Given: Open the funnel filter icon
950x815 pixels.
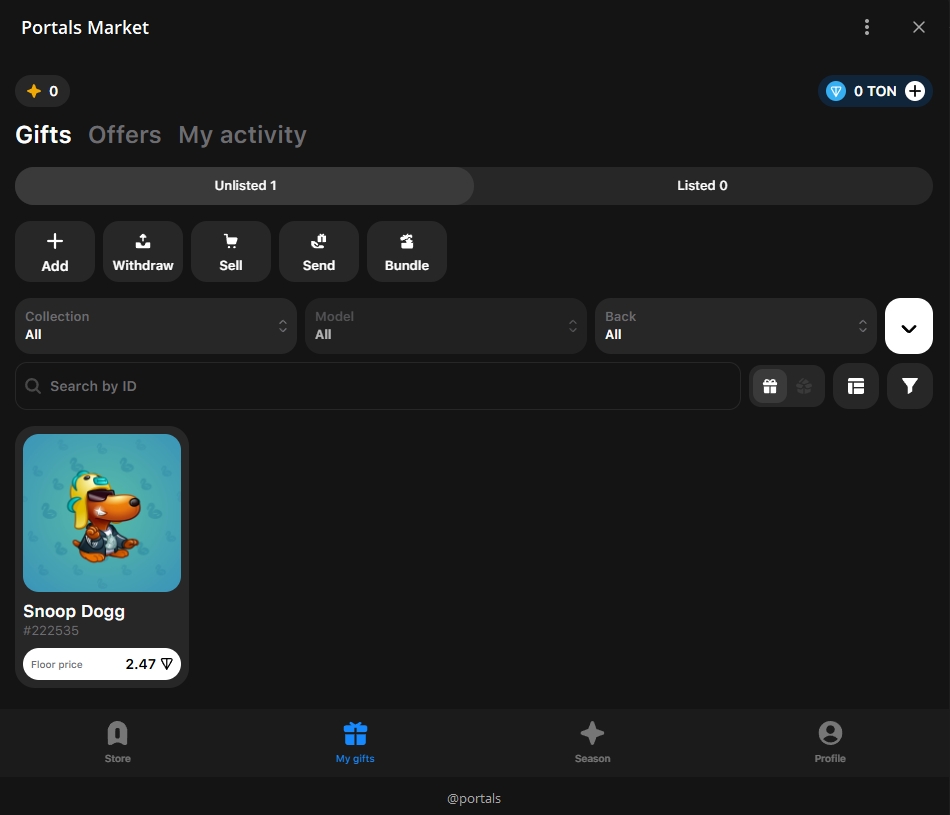Looking at the screenshot, I should (909, 386).
